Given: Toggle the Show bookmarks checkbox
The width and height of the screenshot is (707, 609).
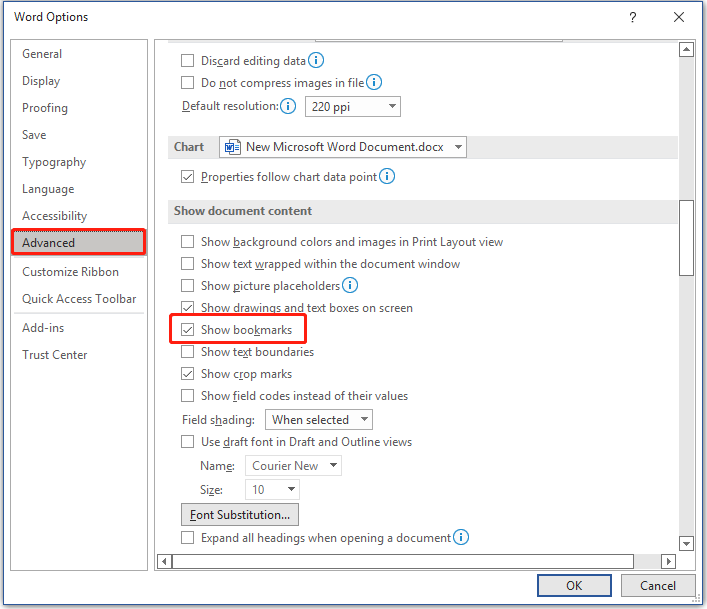Looking at the screenshot, I should pos(188,330).
